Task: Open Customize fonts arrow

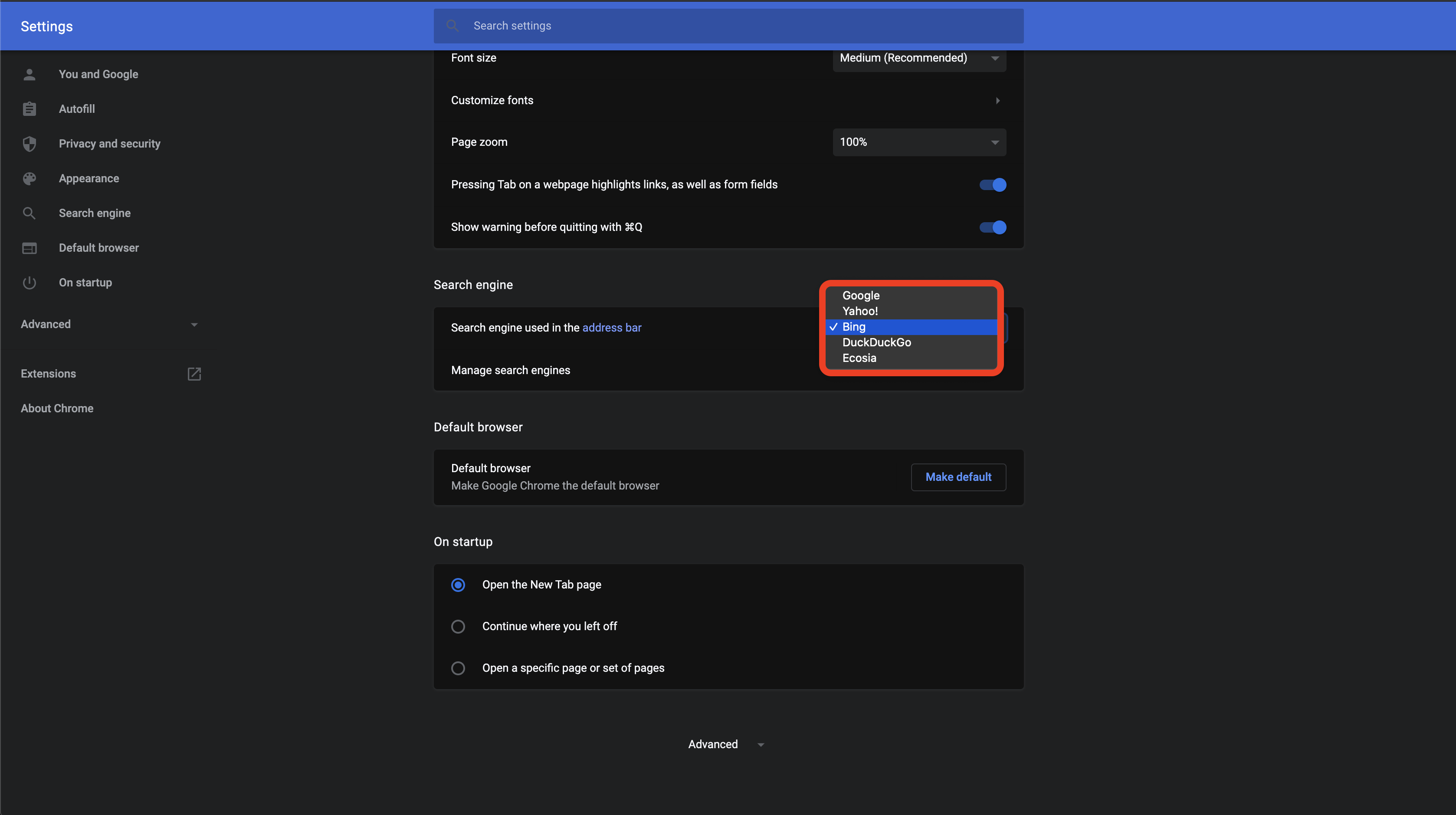Action: [997, 100]
